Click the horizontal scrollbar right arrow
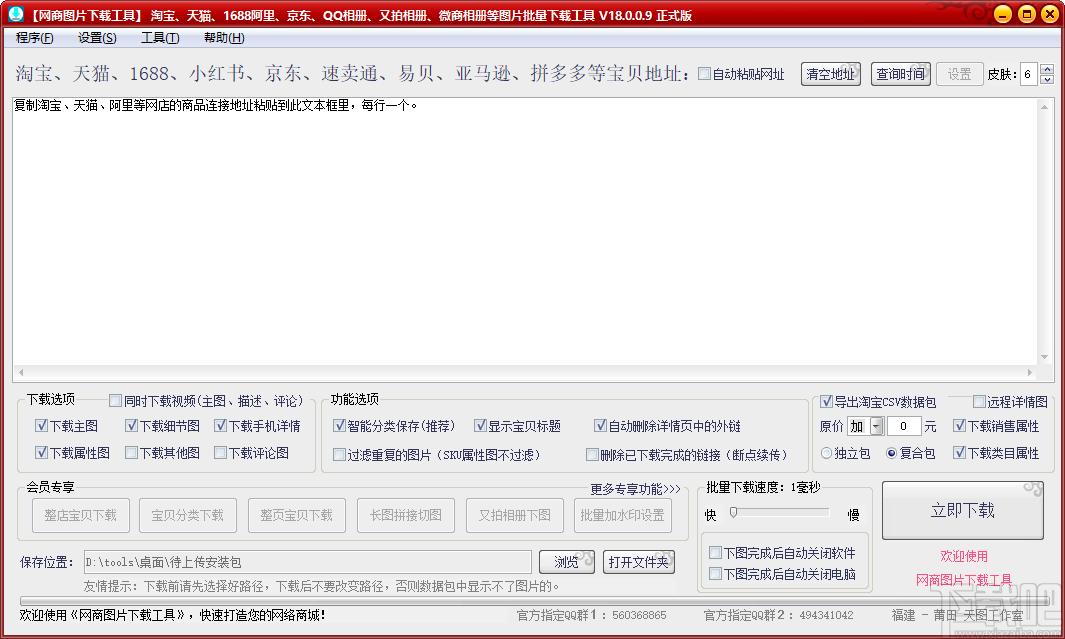The width and height of the screenshot is (1065, 639). point(1030,372)
